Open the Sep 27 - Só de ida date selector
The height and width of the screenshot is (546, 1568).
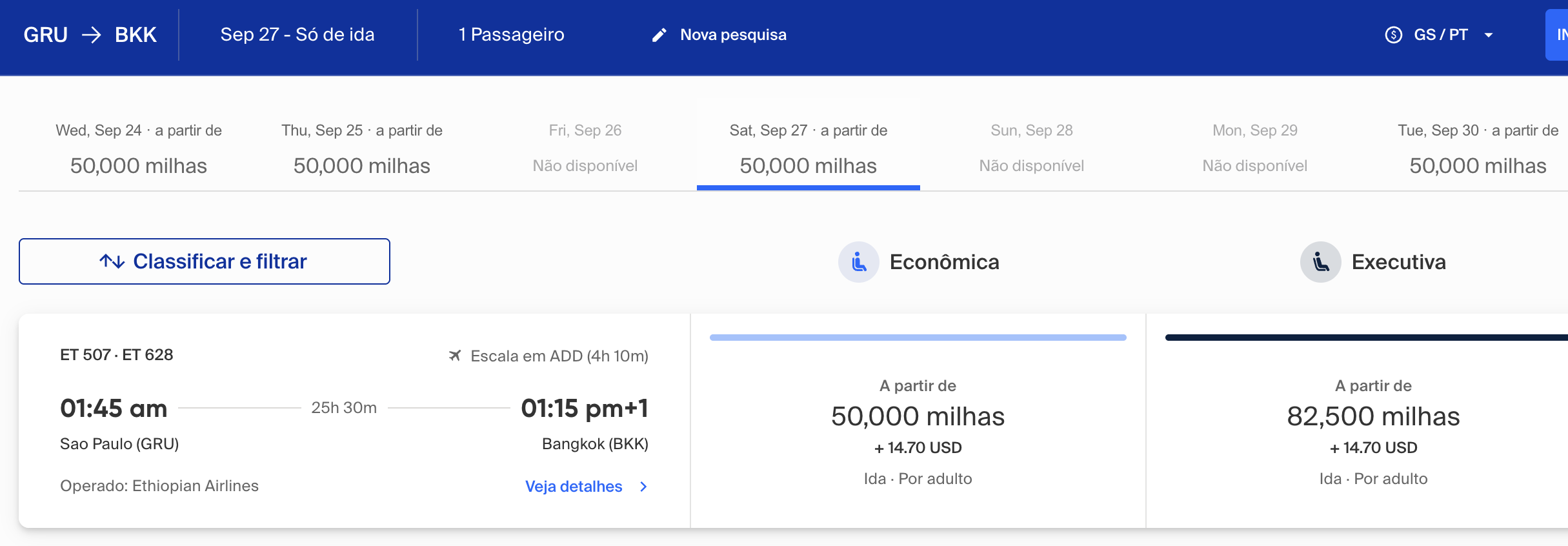click(297, 35)
